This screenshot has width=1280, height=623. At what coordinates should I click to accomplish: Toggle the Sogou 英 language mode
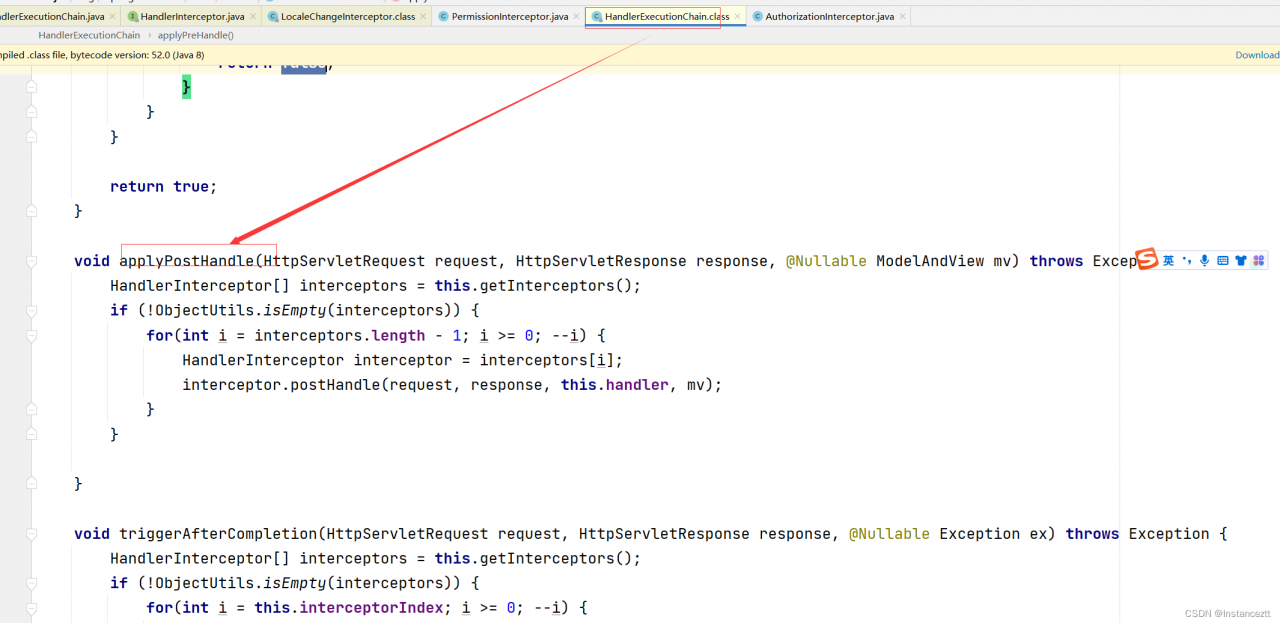(x=1168, y=261)
